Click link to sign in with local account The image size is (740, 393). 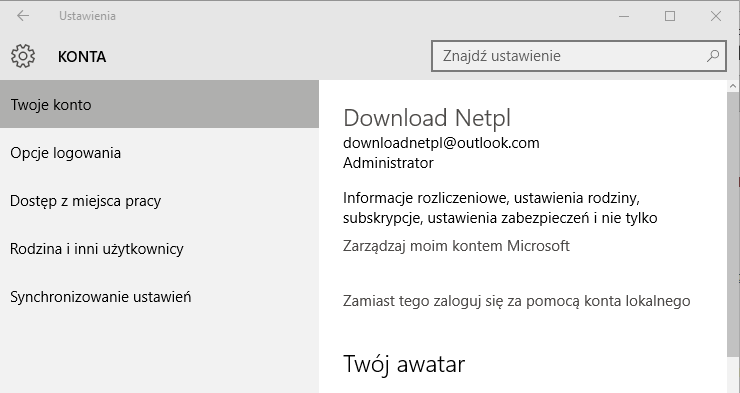point(517,301)
